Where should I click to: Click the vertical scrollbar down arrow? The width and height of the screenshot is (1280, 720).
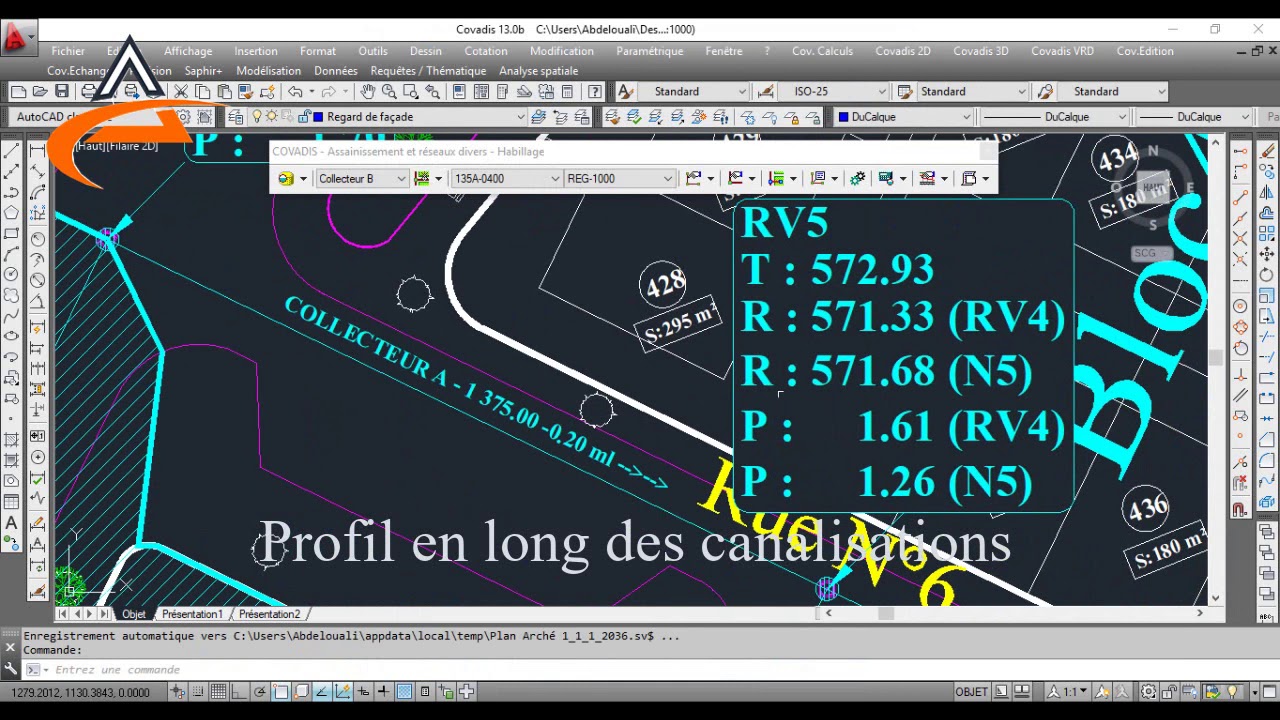[1216, 598]
